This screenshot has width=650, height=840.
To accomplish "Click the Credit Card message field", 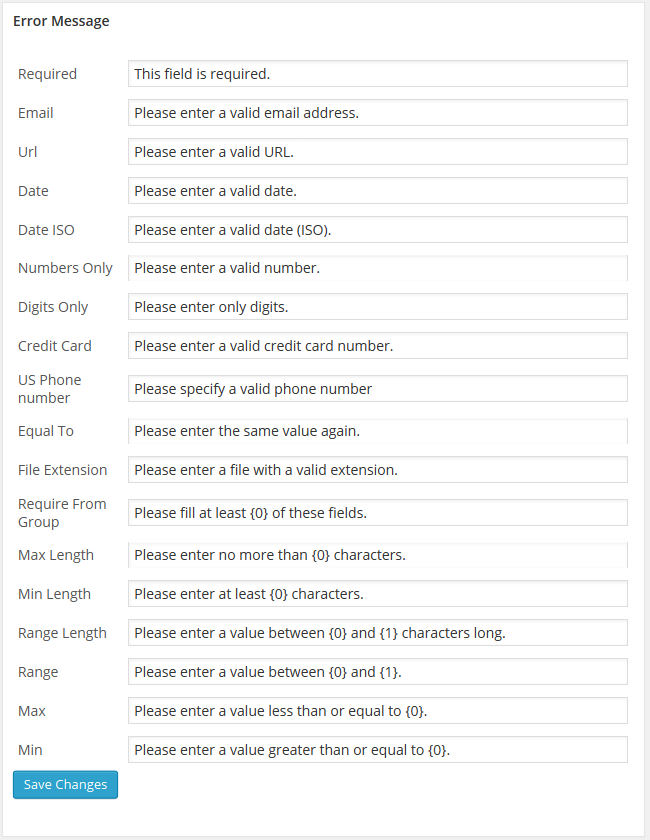I will [377, 346].
